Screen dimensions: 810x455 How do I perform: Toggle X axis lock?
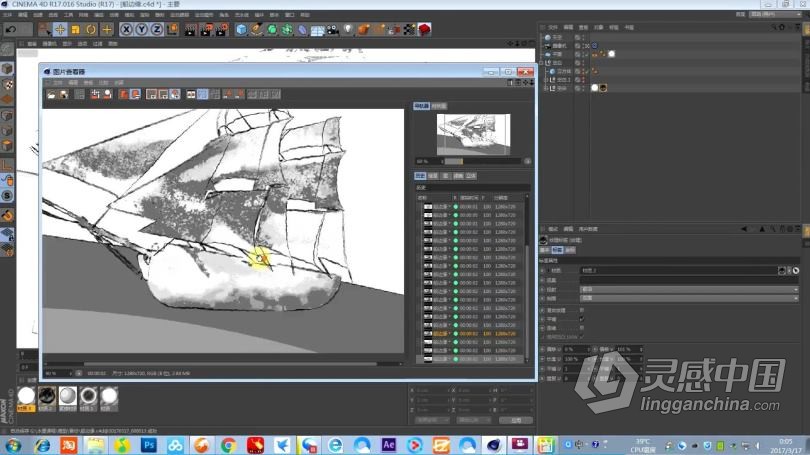(x=126, y=29)
